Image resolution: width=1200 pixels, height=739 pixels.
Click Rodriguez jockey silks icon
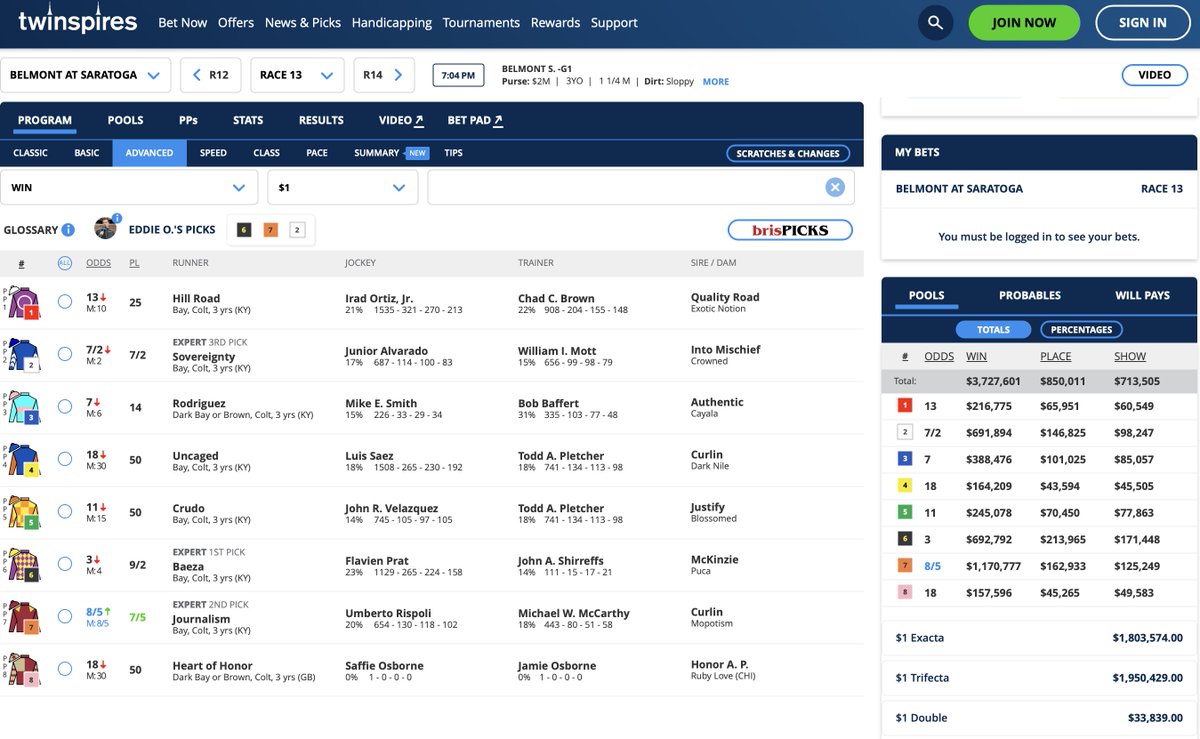click(x=22, y=408)
